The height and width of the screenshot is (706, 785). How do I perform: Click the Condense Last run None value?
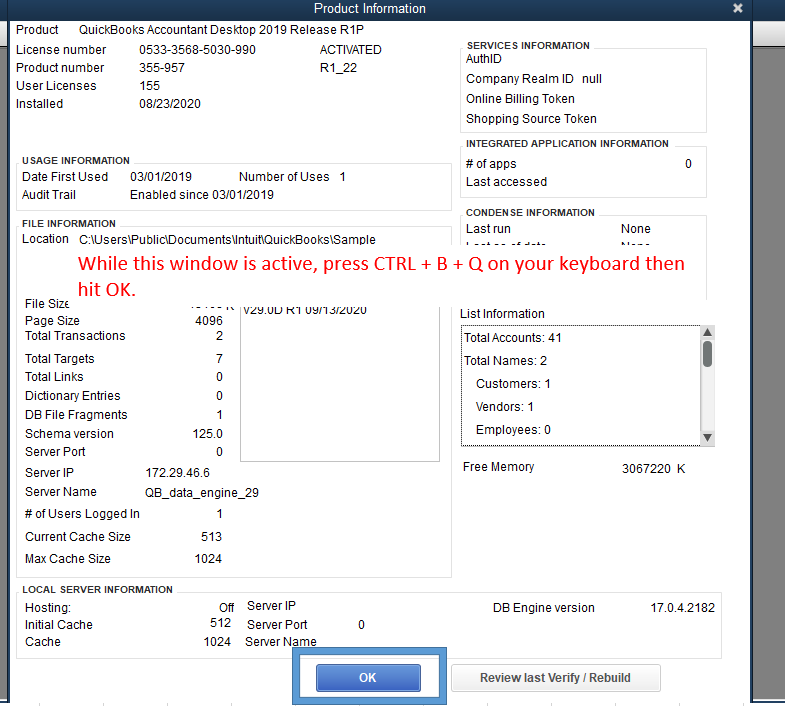click(636, 229)
